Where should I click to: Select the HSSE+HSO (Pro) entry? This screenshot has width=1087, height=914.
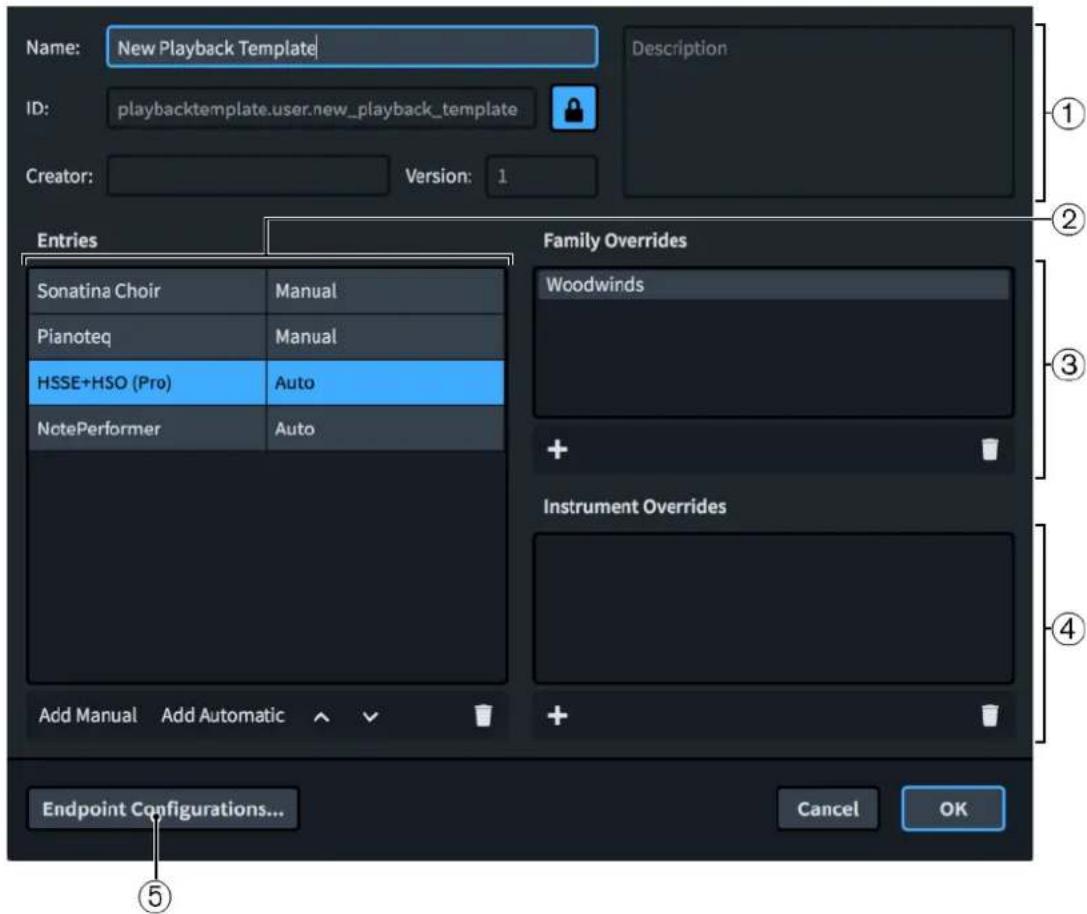(147, 382)
